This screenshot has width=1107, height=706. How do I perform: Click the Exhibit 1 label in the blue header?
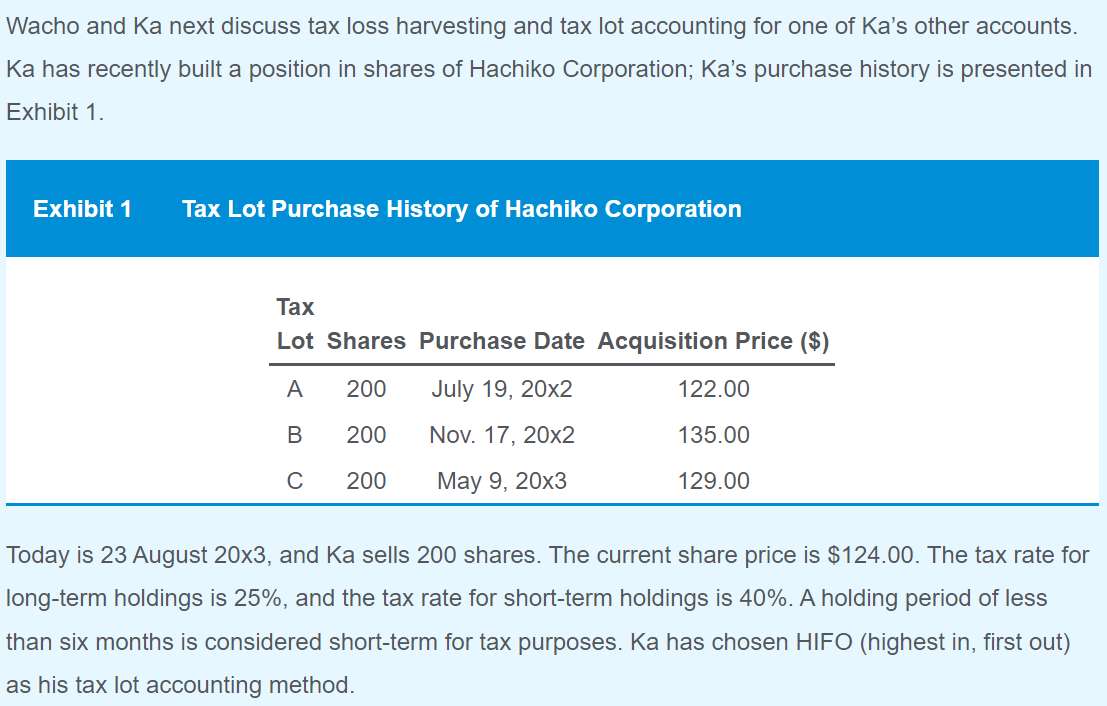(82, 209)
